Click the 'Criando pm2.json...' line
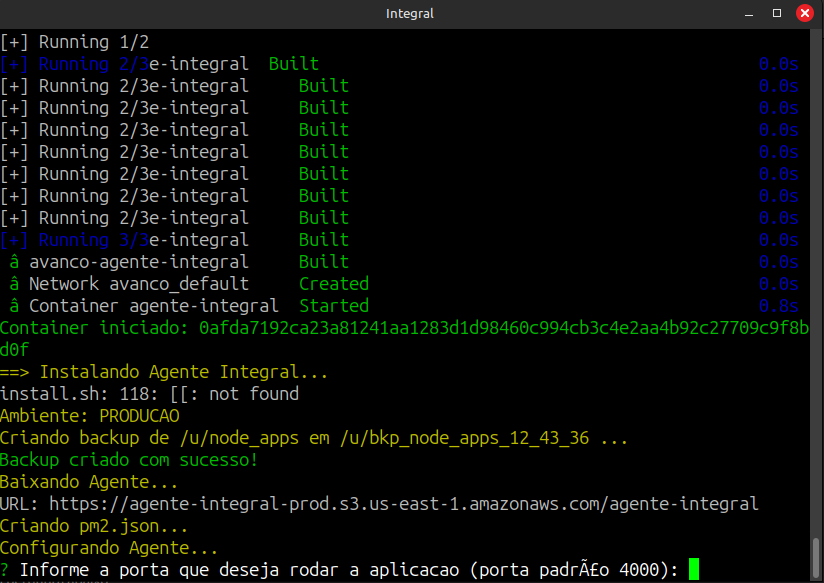The height and width of the screenshot is (583, 824). pyautogui.click(x=95, y=526)
